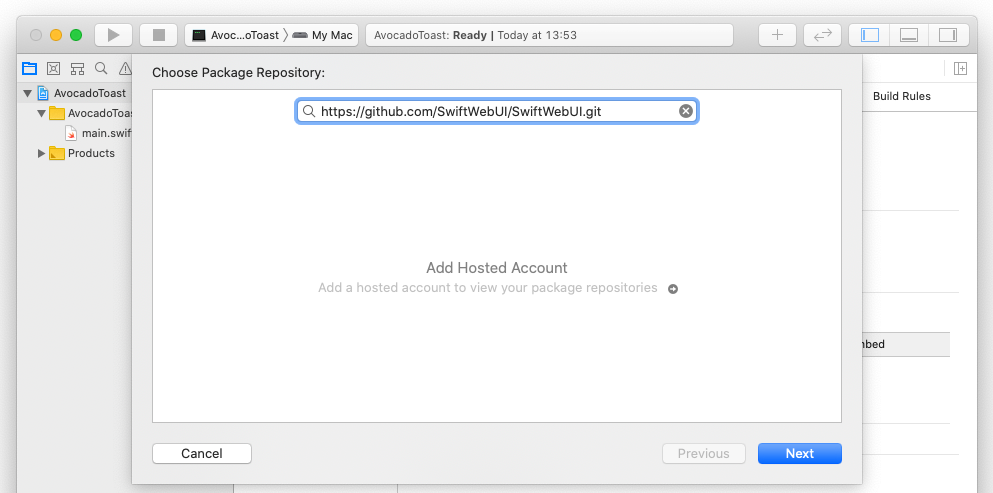Open the Project navigator folder icon
Image resolution: width=993 pixels, height=493 pixels.
point(29,68)
